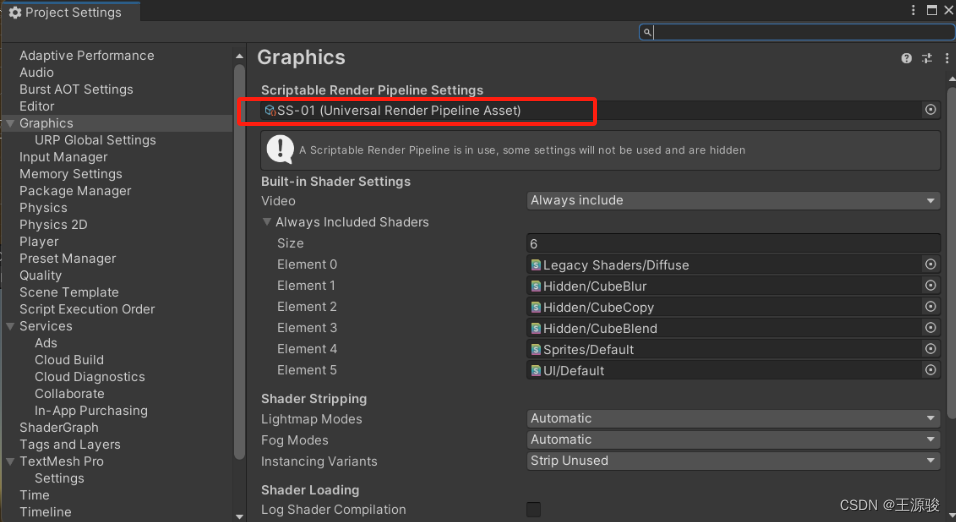Screen dimensions: 956x522
Task: Open ShaderGraph settings
Action: (59, 427)
